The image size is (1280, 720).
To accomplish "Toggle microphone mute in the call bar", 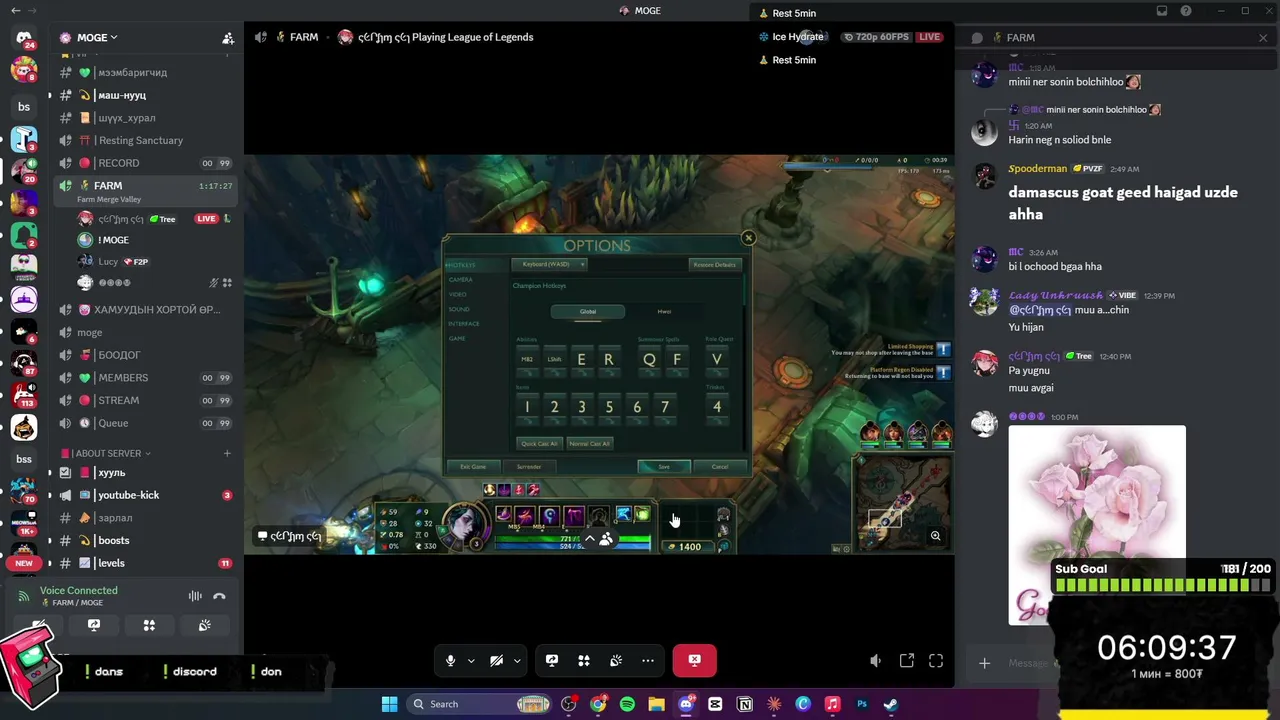I will [450, 660].
